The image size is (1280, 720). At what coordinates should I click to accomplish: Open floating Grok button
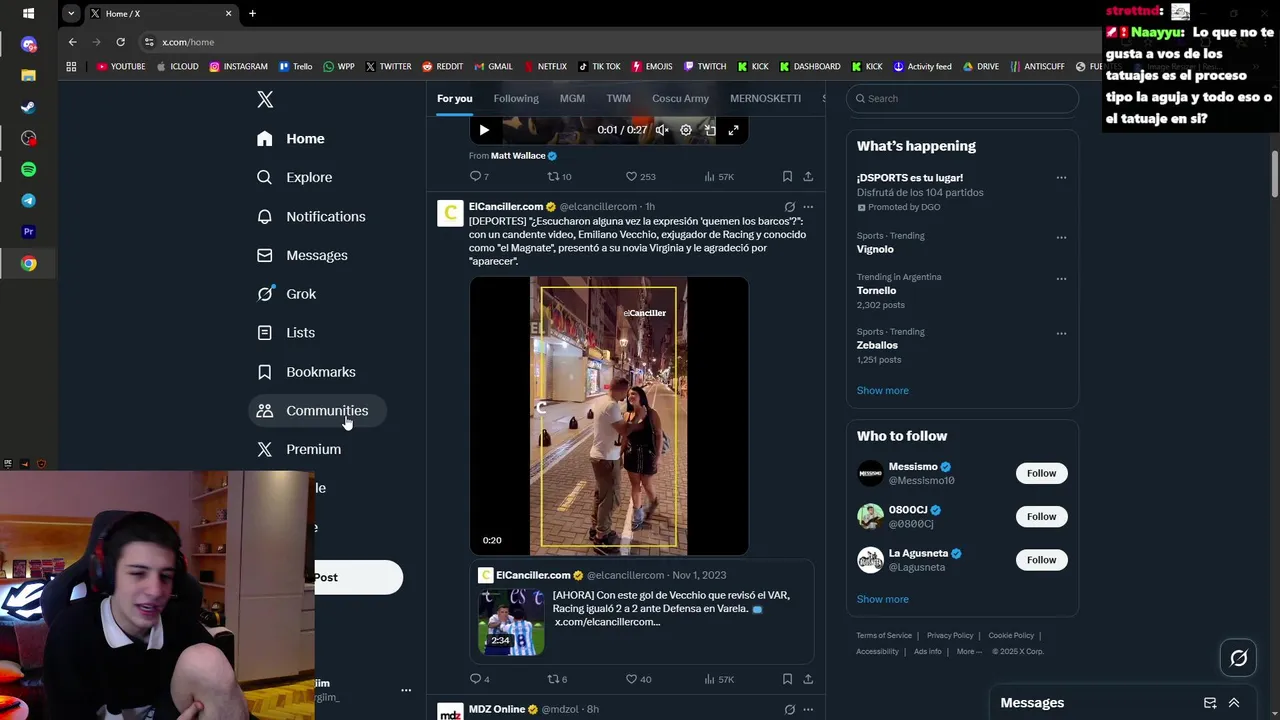(x=1238, y=658)
